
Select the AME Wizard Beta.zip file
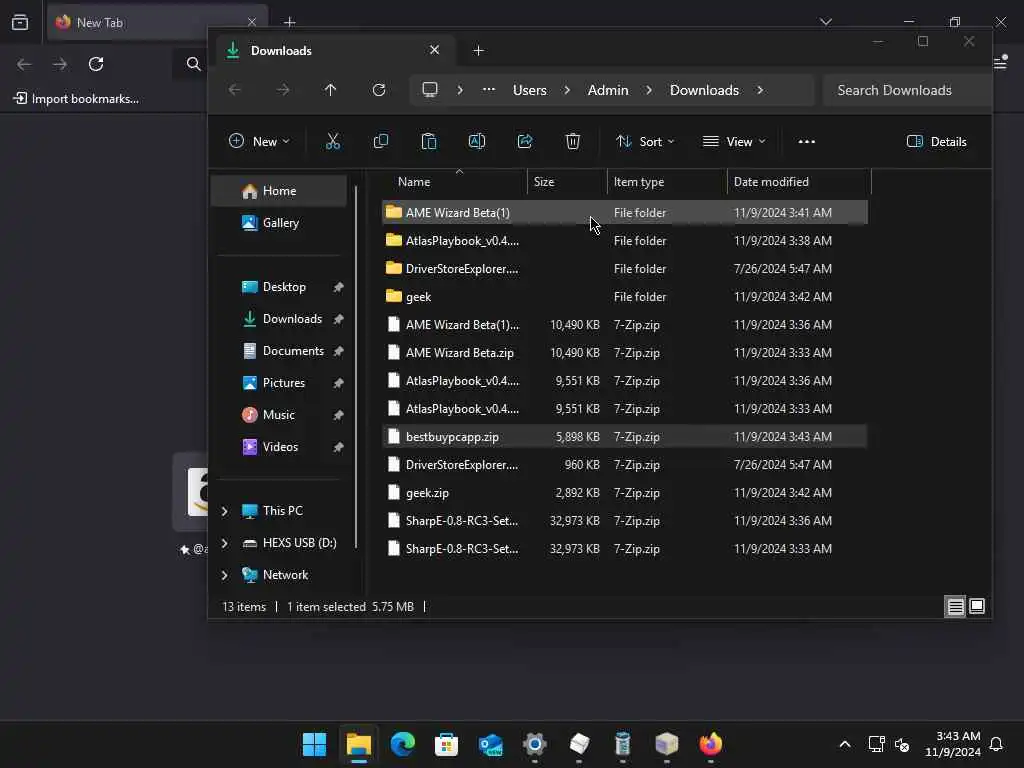point(625,353)
